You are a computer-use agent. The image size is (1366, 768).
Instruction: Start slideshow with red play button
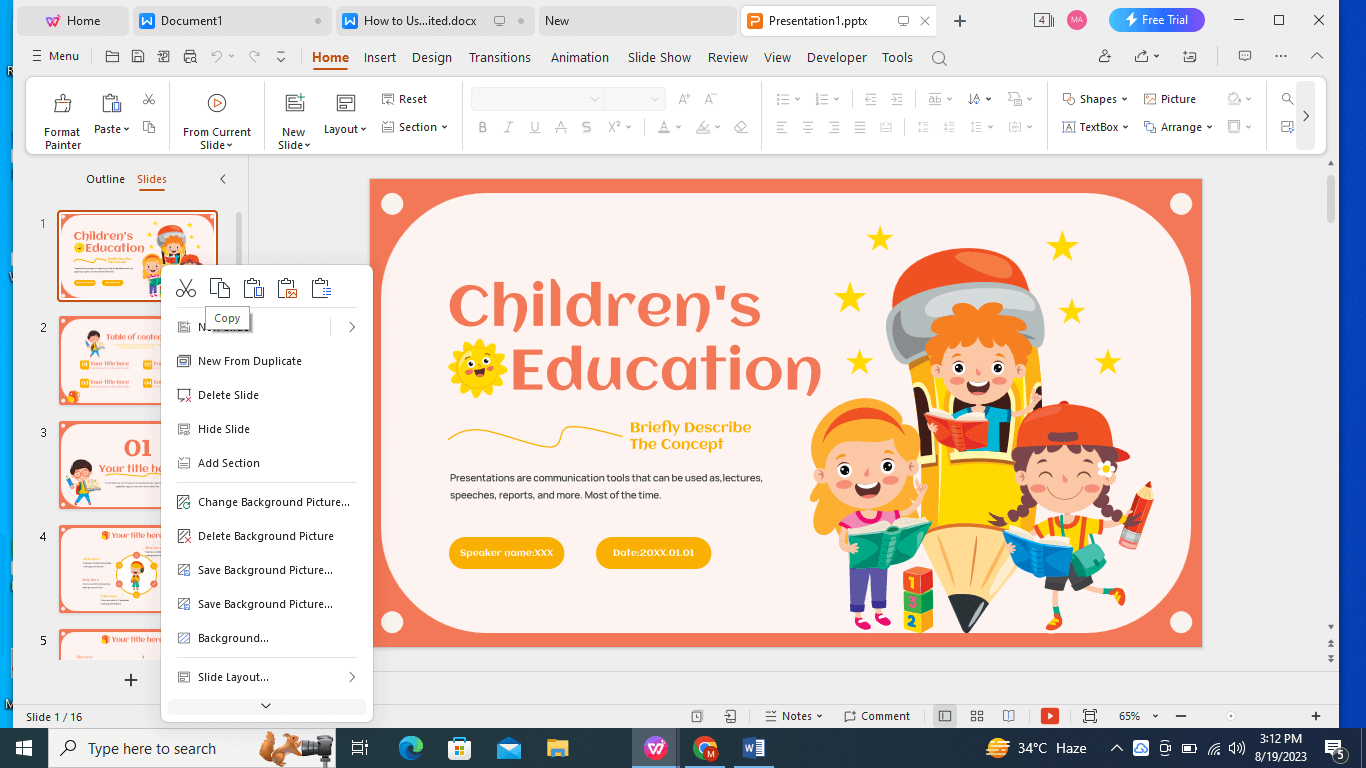pyautogui.click(x=1049, y=716)
